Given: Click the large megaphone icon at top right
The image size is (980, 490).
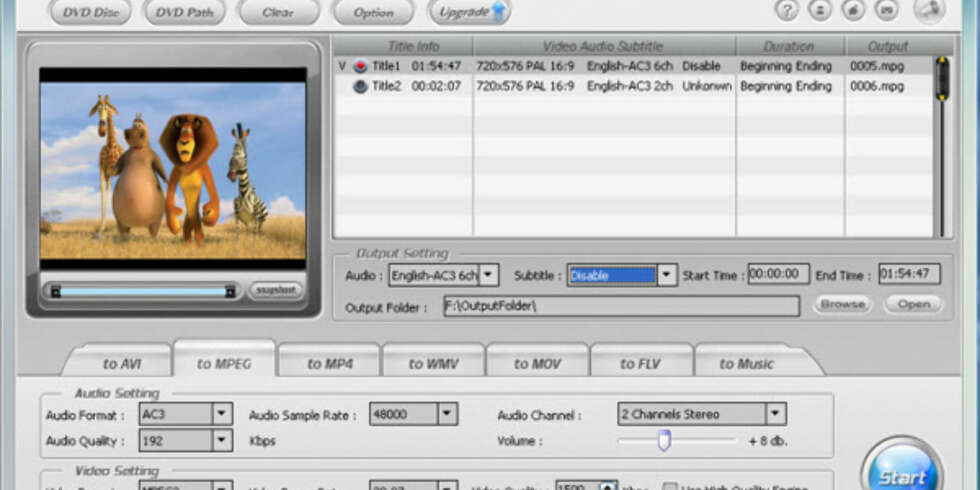Looking at the screenshot, I should (x=929, y=10).
